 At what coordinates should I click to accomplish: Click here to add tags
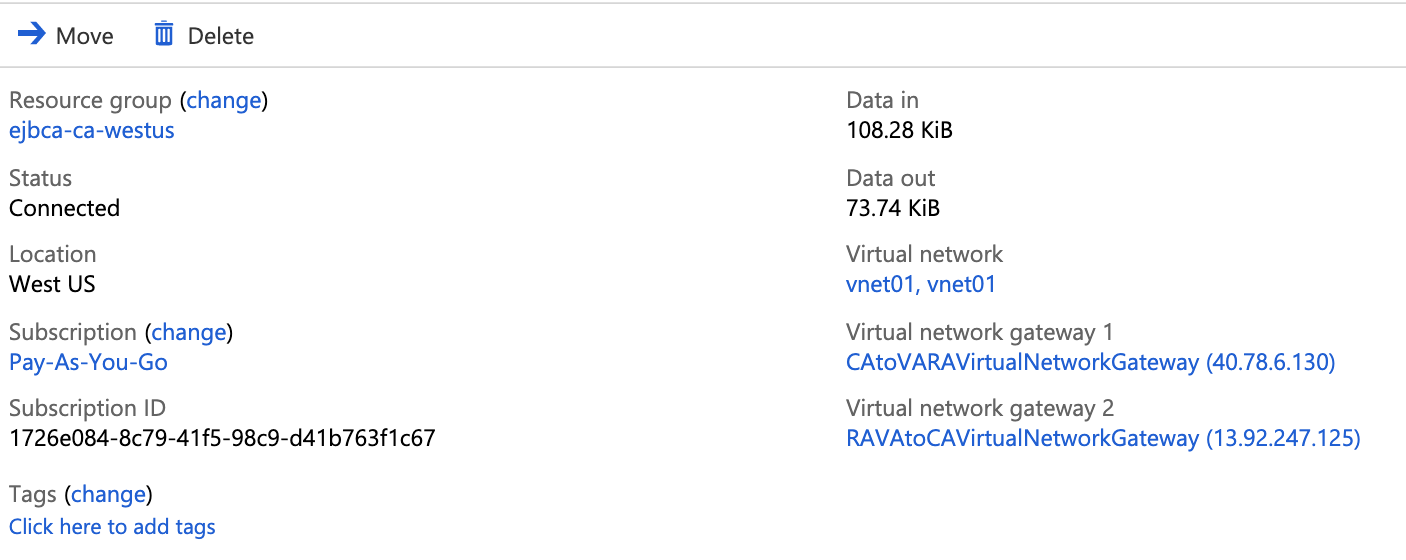click(112, 526)
